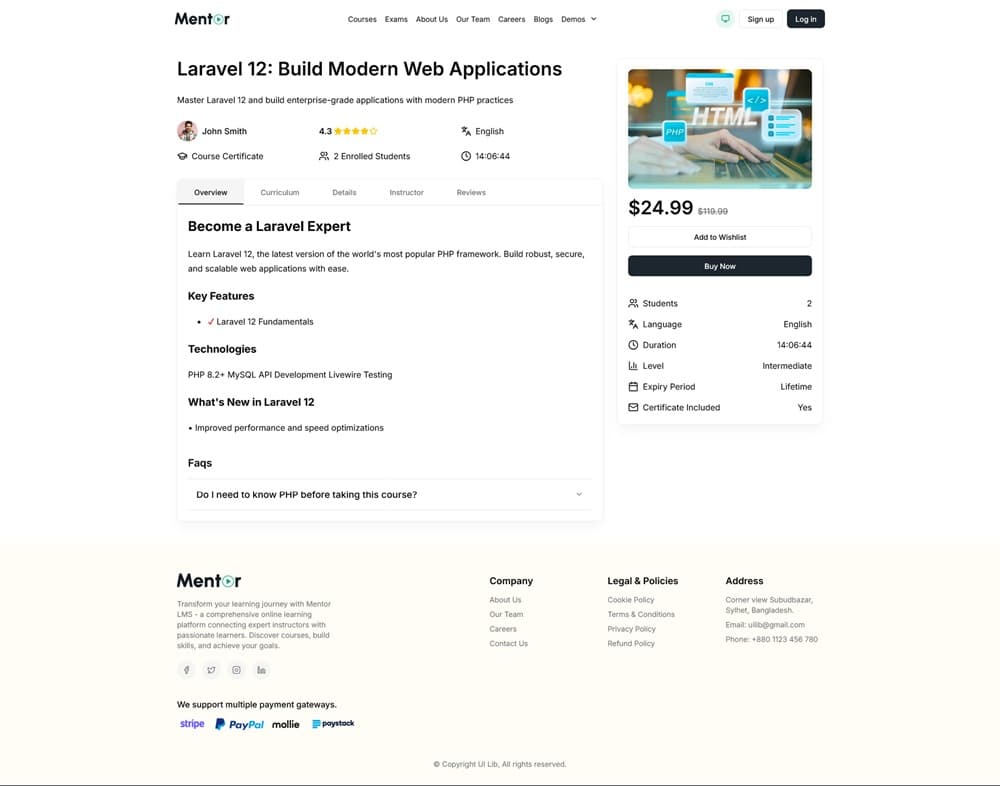Expand the PHP prerequisite FAQ question
This screenshot has width=1000, height=786.
389,495
